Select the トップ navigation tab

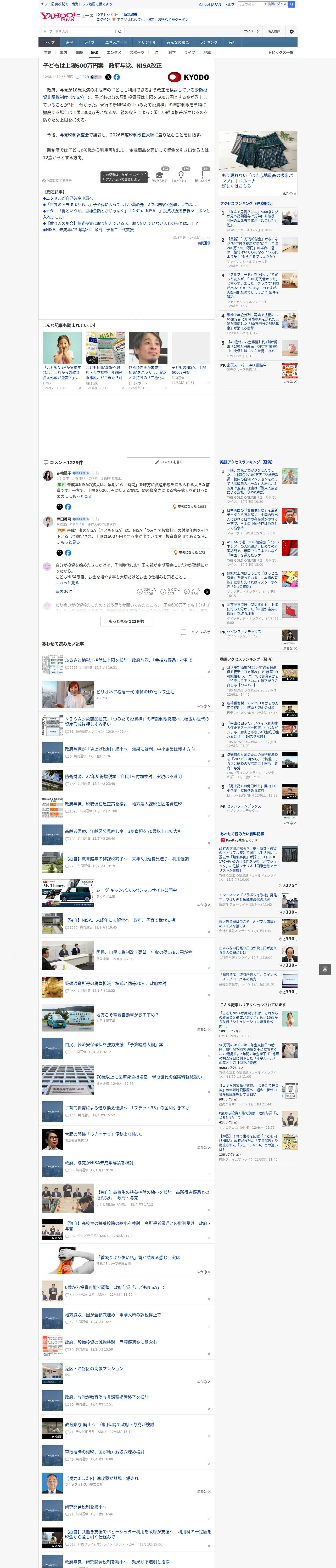(49, 43)
